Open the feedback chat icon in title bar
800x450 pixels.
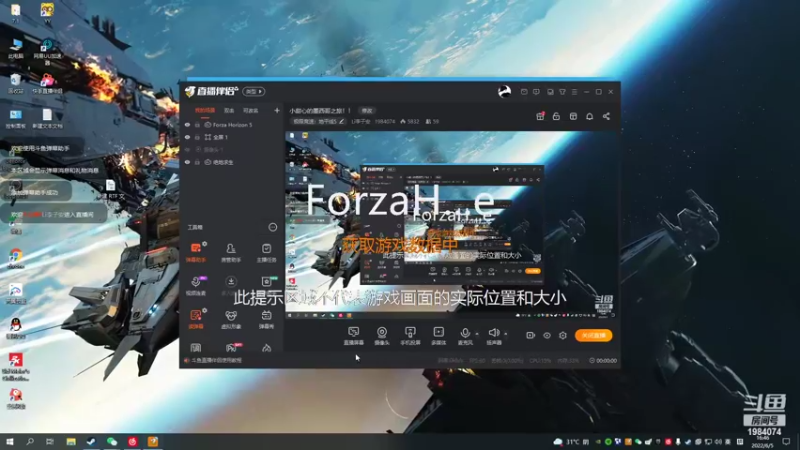[536, 92]
